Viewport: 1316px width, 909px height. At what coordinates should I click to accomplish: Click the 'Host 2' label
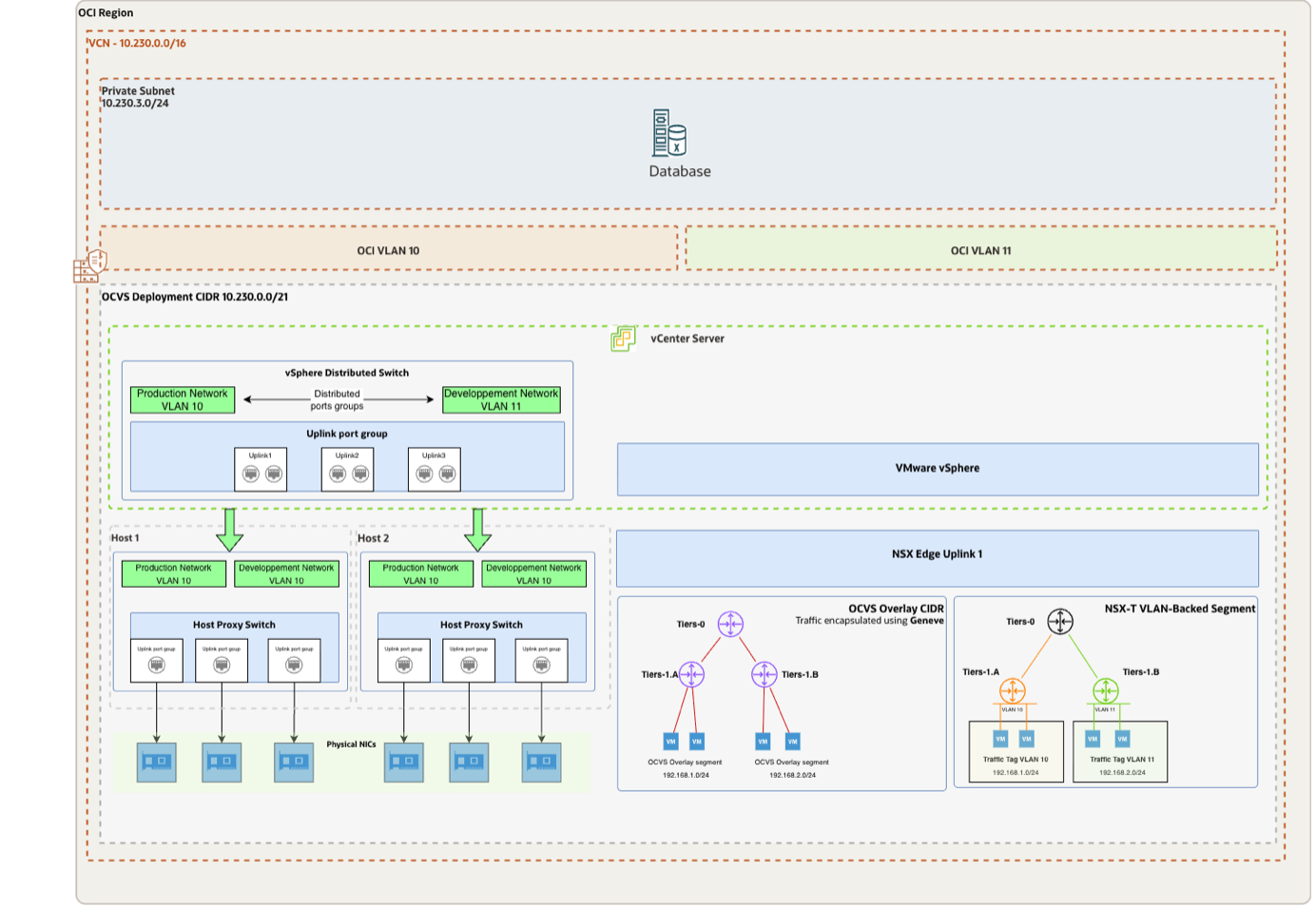(x=373, y=538)
